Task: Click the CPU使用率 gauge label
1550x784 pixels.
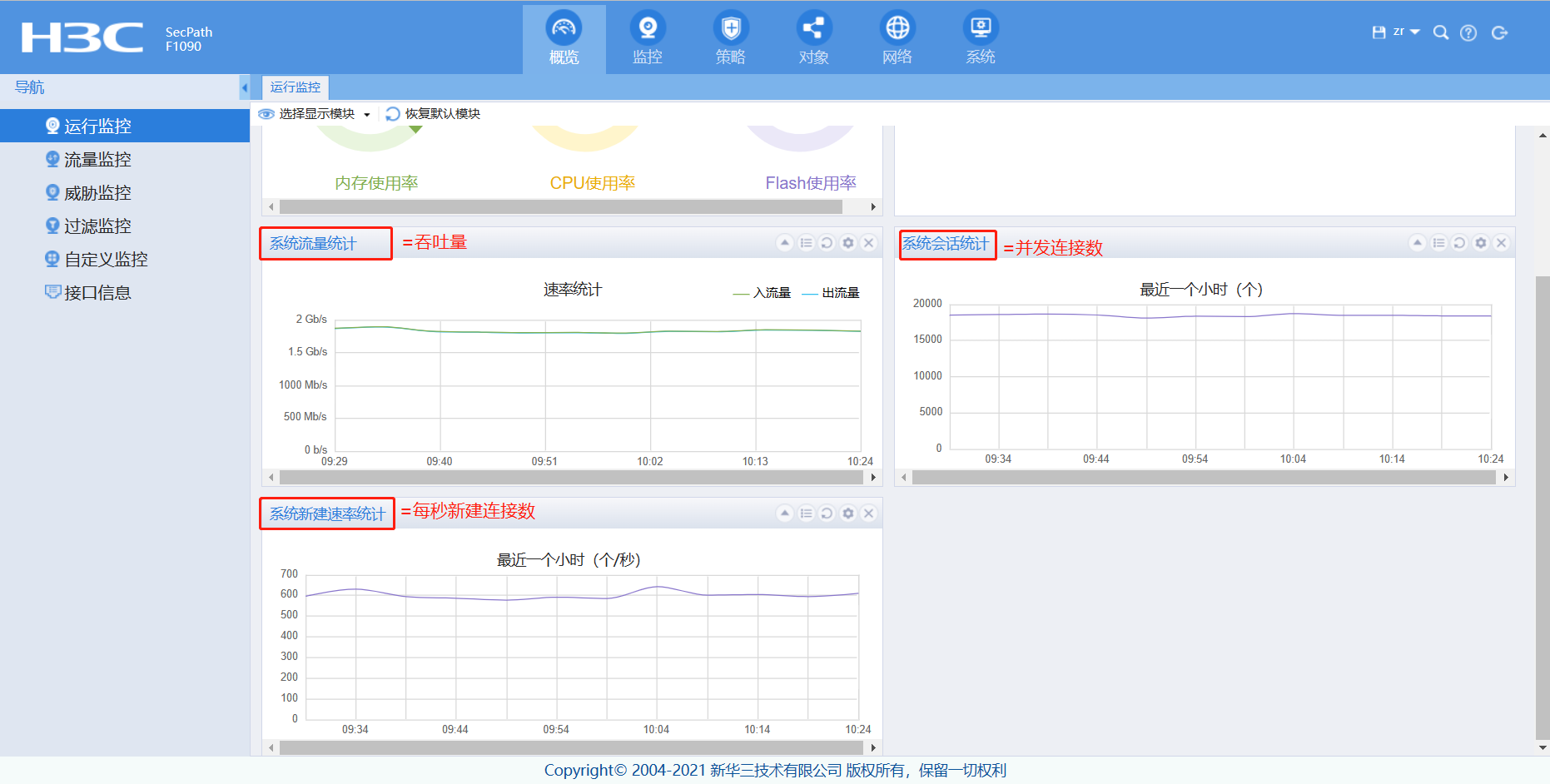Action: (593, 183)
